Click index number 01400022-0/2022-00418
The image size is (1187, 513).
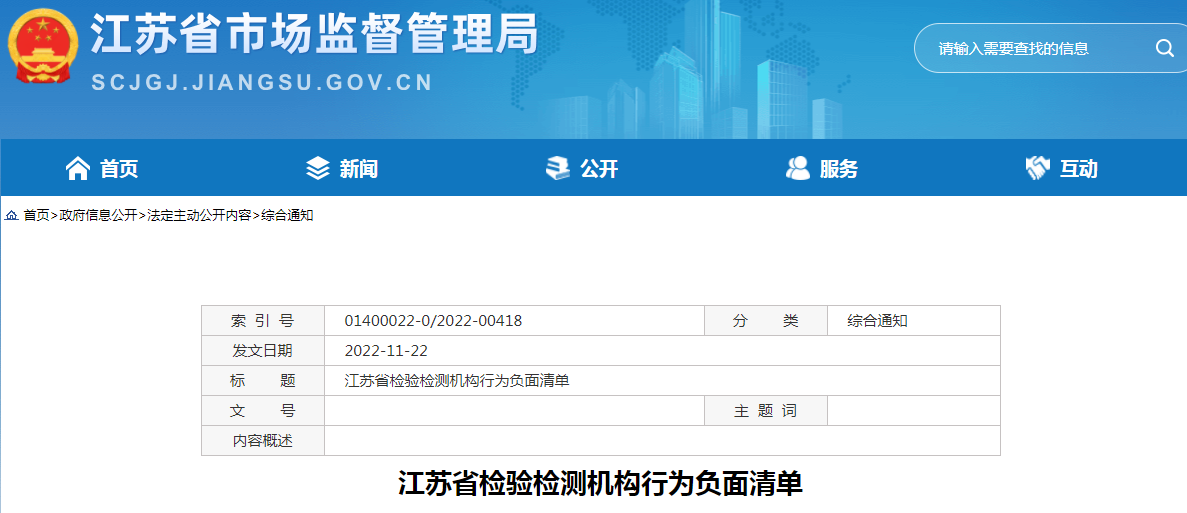pyautogui.click(x=433, y=321)
